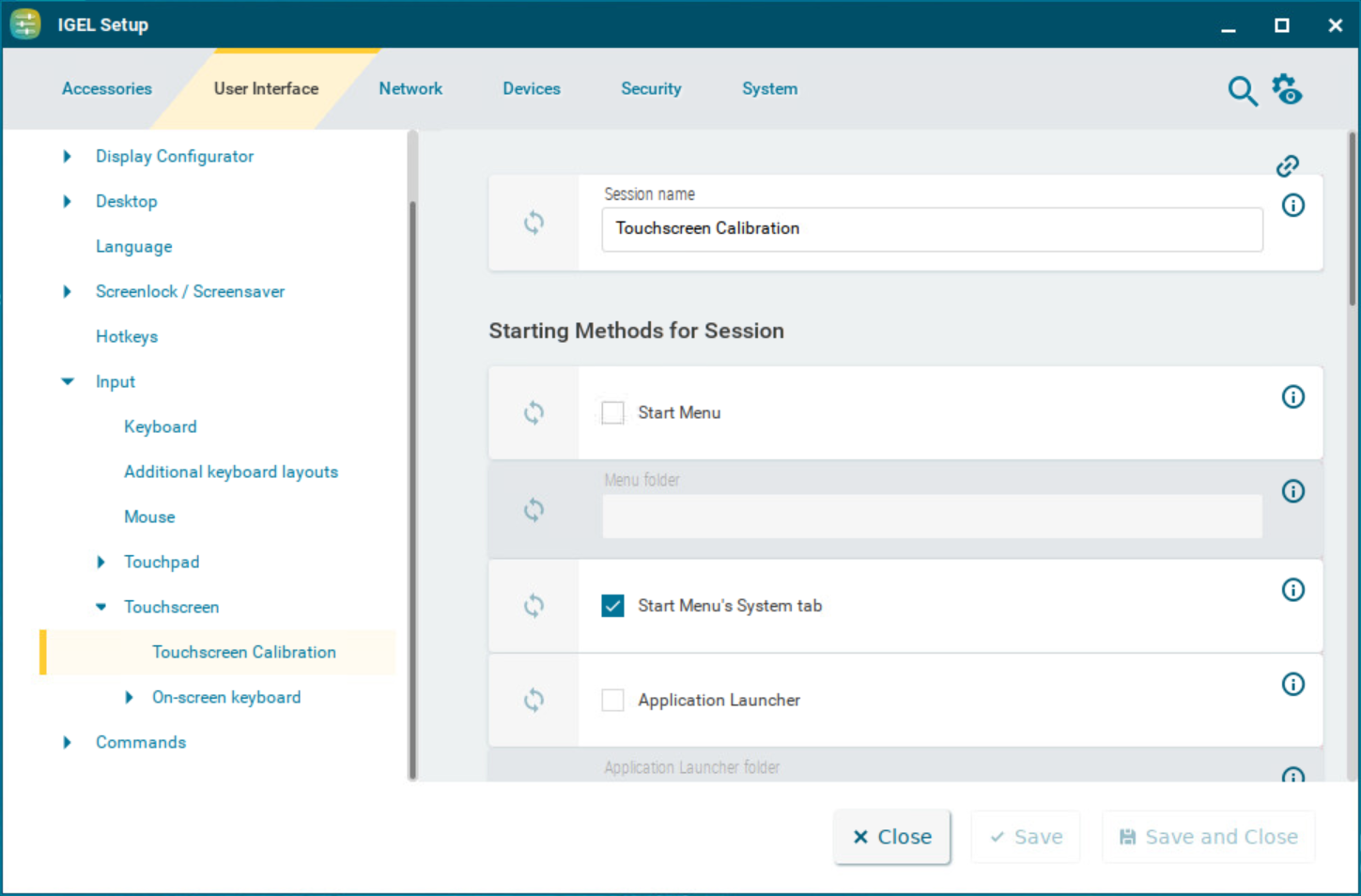This screenshot has width=1361, height=896.
Task: Click the chain link icon above Session name
Action: pyautogui.click(x=1287, y=166)
